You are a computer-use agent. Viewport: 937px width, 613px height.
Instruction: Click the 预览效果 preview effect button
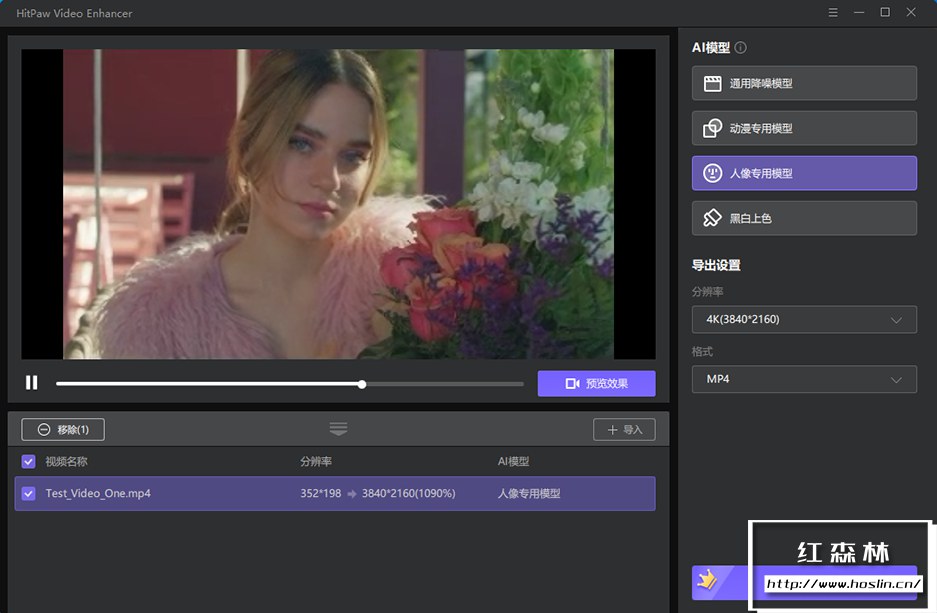tap(596, 384)
